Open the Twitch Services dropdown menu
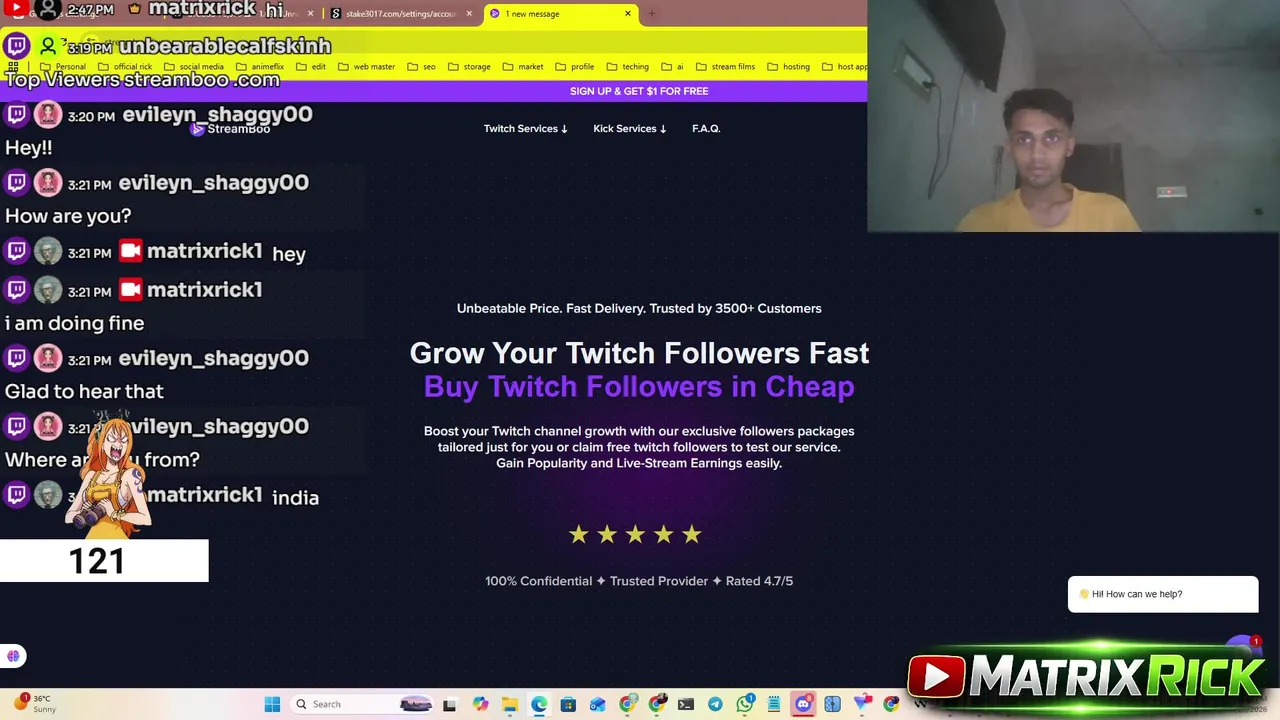This screenshot has width=1280, height=720. tap(525, 129)
